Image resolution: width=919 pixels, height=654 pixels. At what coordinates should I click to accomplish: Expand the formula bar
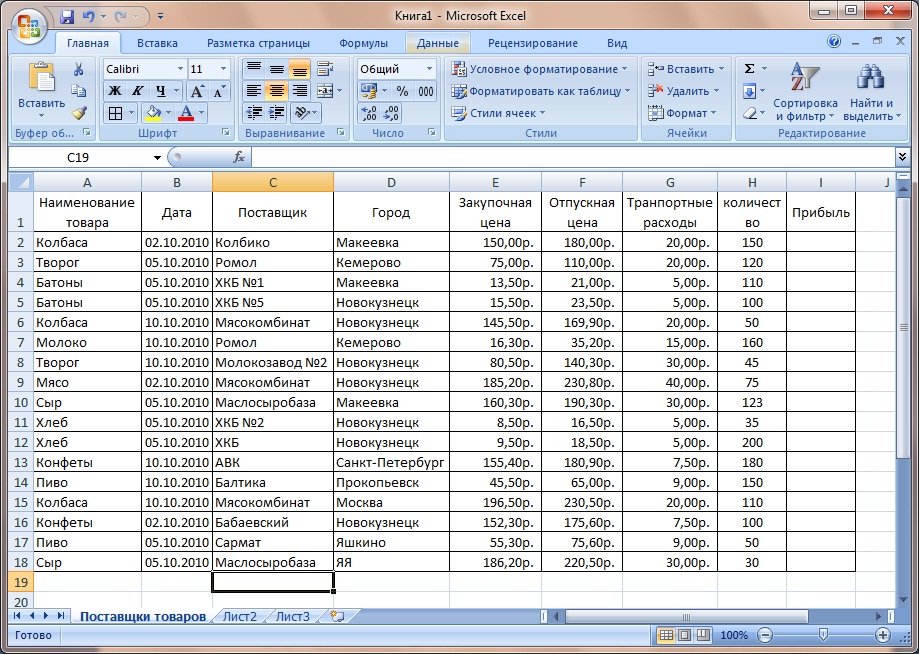coord(902,156)
